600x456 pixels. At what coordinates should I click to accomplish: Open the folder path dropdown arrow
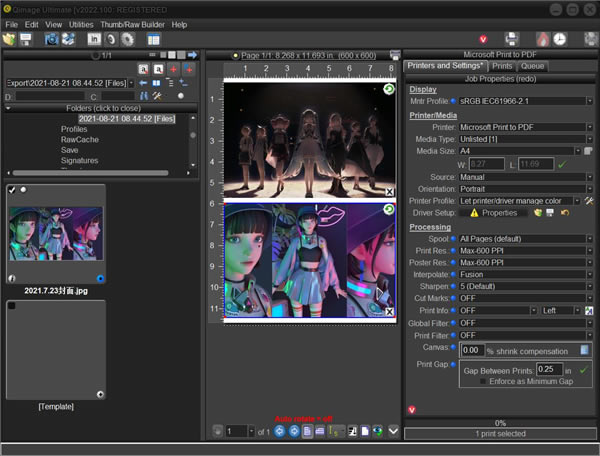131,83
